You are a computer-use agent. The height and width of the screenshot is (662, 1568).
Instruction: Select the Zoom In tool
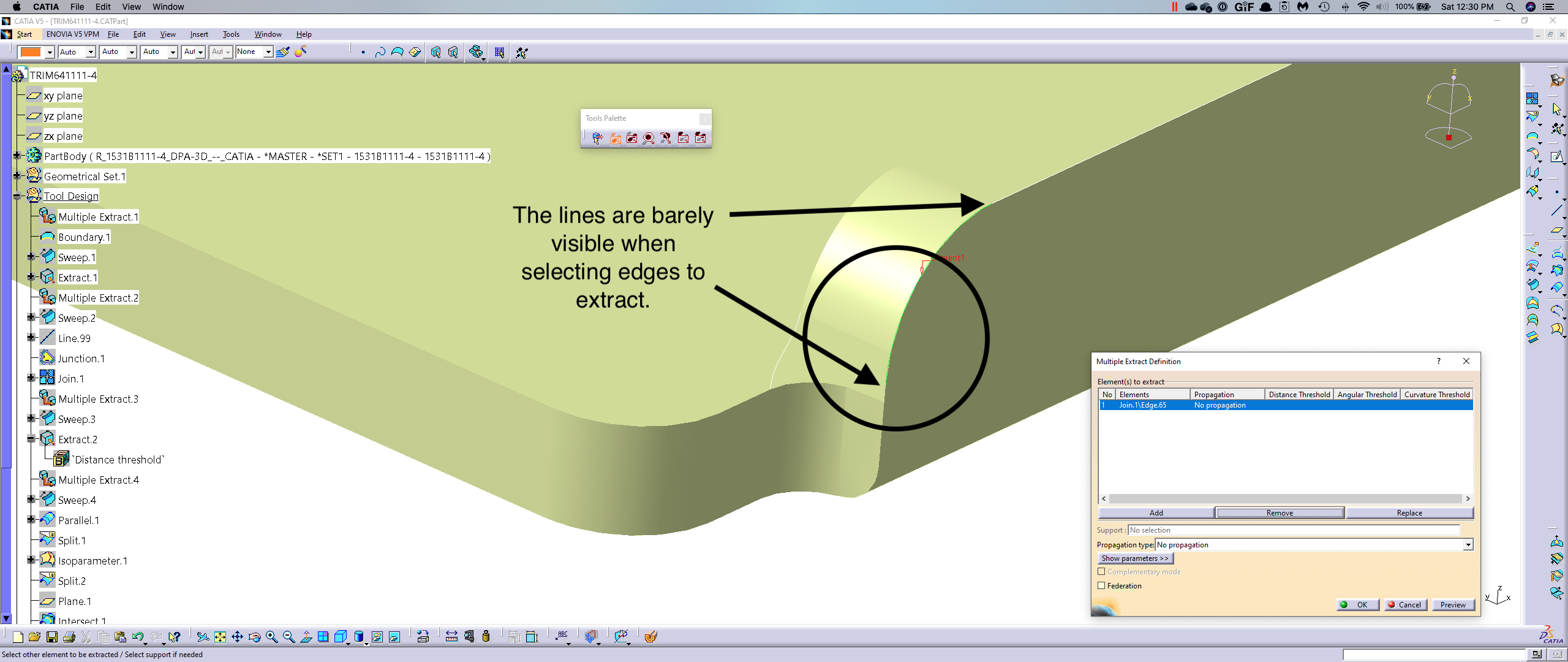tap(271, 636)
